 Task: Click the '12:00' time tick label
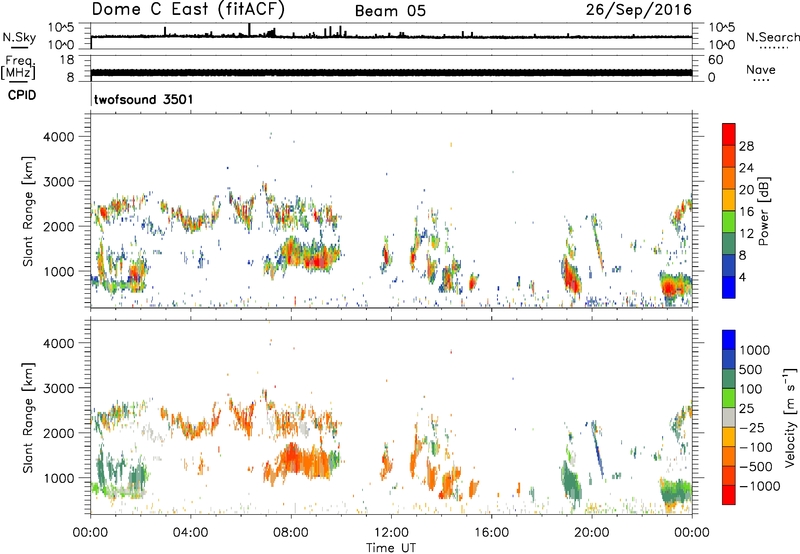click(x=391, y=533)
